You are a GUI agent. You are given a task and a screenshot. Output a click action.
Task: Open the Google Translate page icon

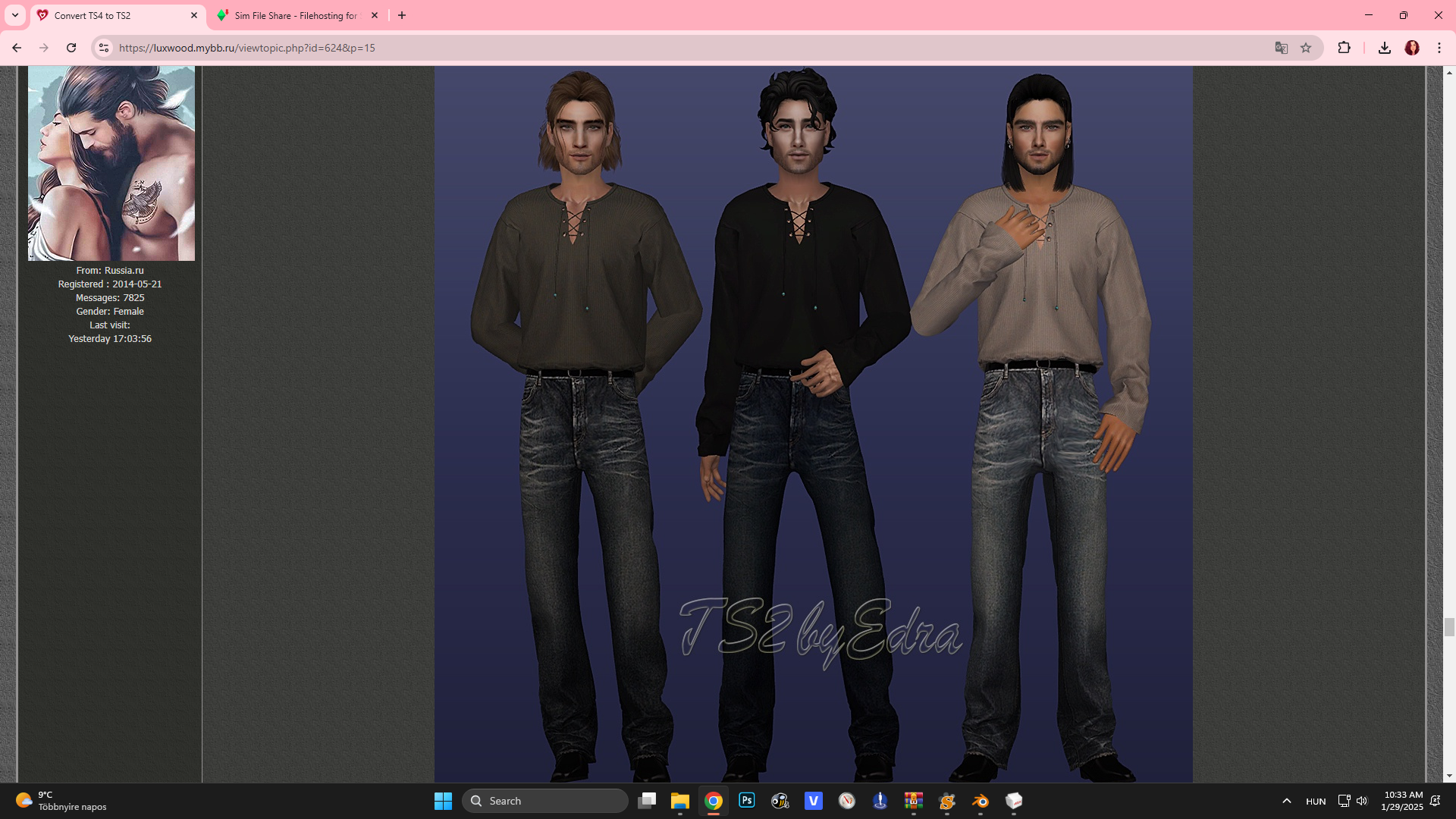pos(1282,48)
